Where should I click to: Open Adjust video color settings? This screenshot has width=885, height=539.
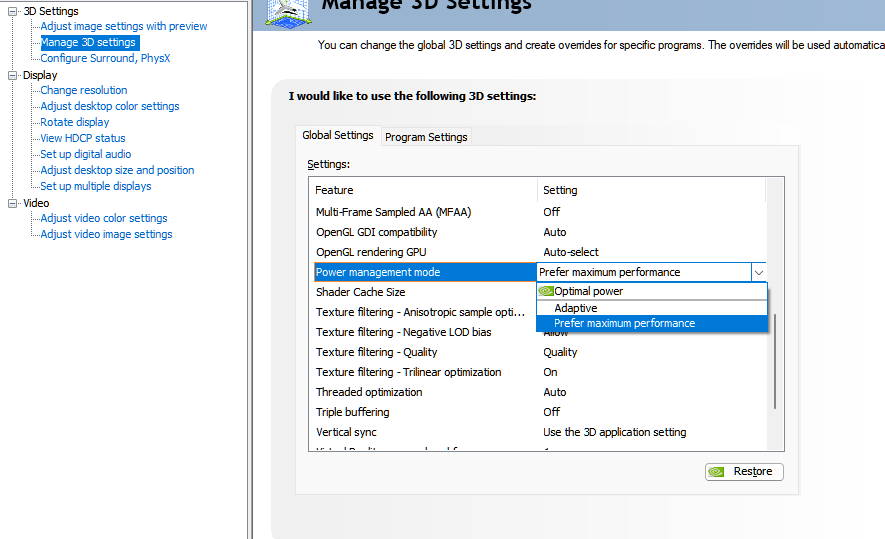click(104, 218)
